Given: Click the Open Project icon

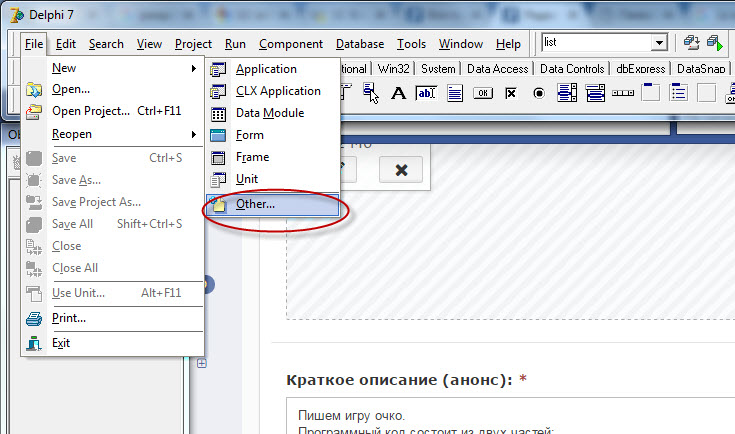Looking at the screenshot, I should [34, 112].
